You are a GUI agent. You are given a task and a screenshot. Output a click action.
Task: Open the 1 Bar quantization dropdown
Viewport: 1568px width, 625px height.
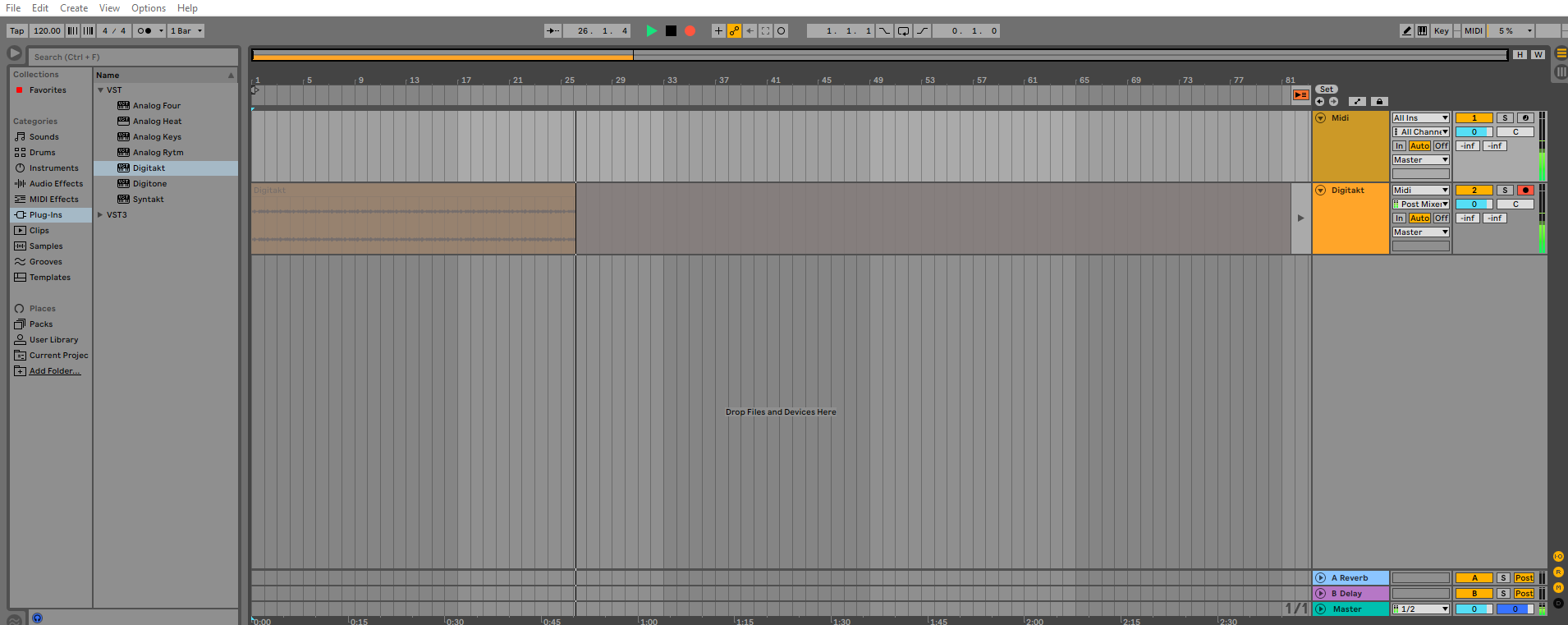(x=186, y=31)
